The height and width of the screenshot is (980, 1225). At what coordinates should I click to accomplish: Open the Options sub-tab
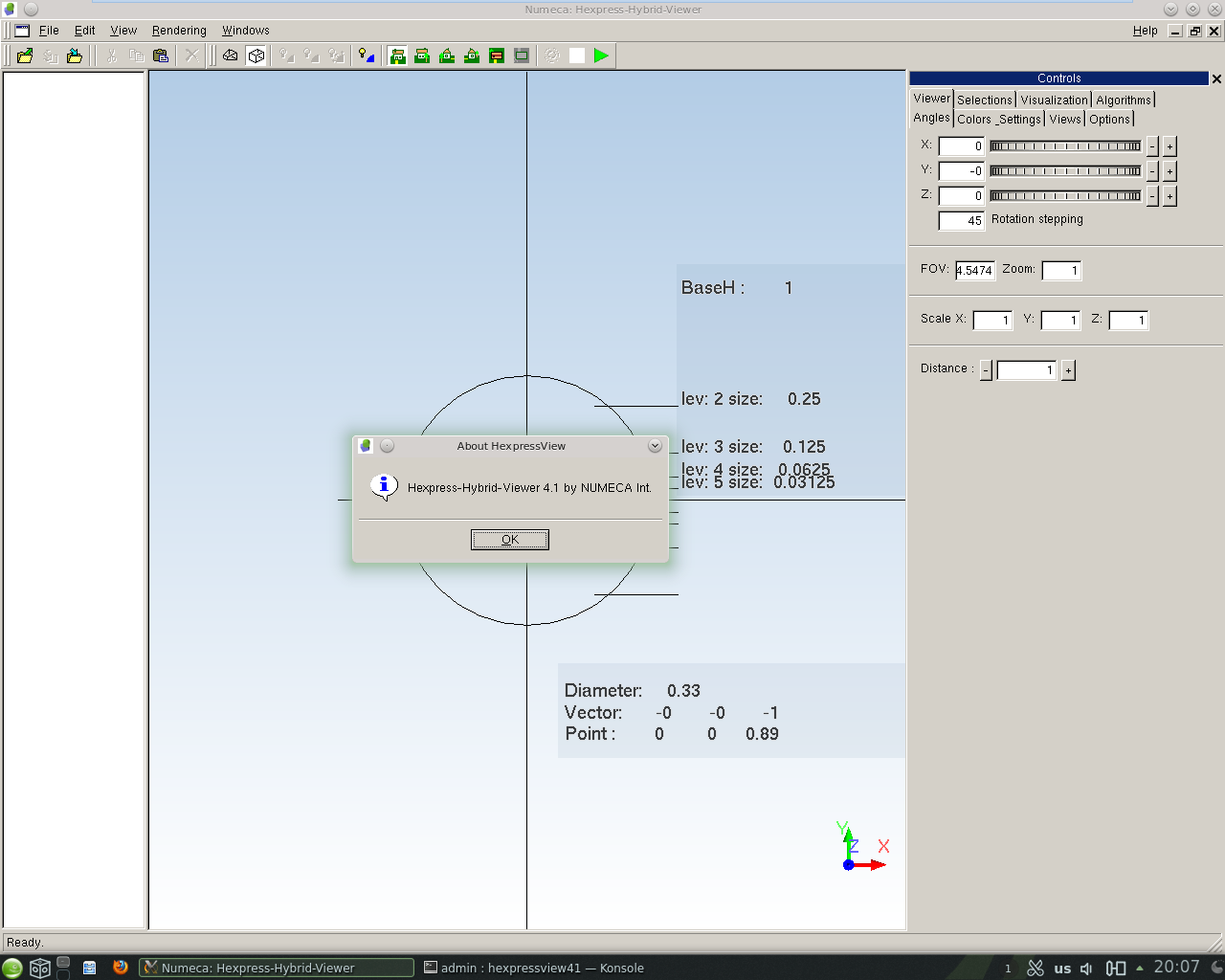1110,120
